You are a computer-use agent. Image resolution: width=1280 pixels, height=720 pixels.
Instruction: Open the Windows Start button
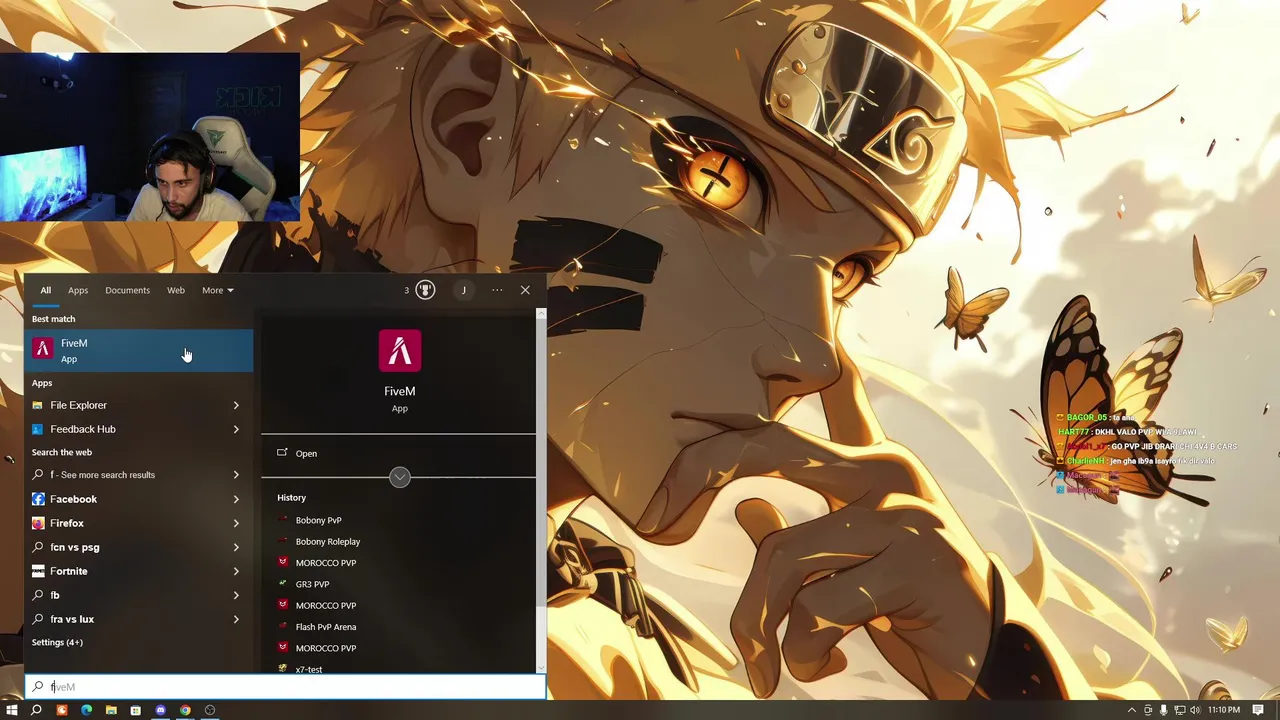click(12, 710)
